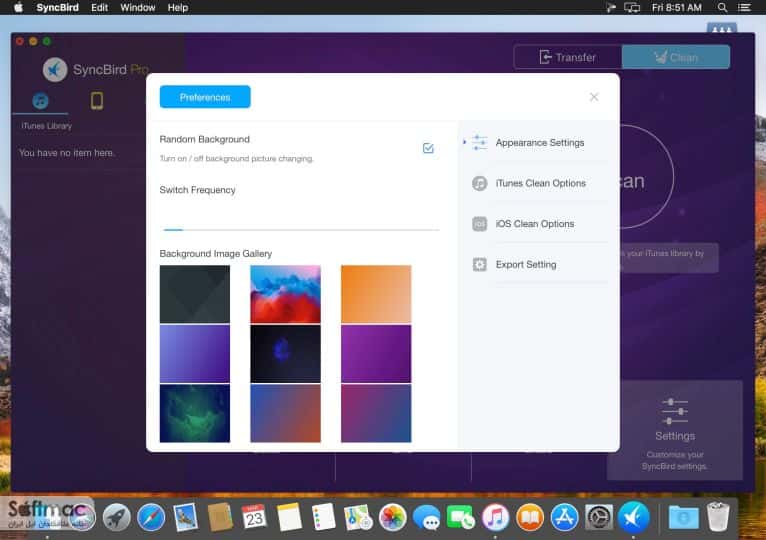
Task: Open the Trash in the Dock
Action: tap(718, 517)
